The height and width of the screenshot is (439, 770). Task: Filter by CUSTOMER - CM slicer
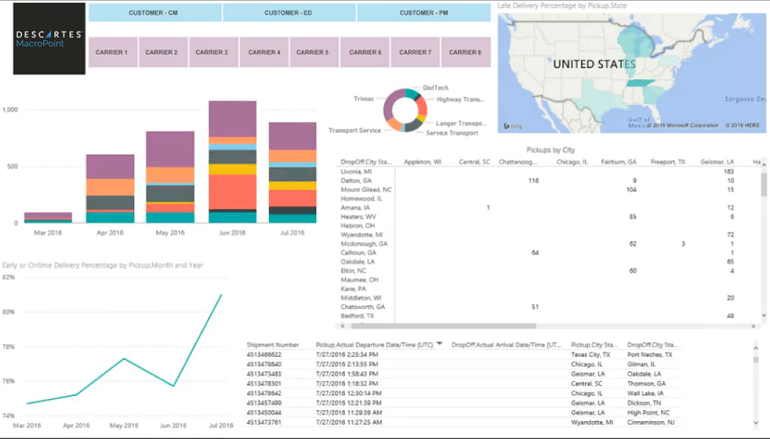[155, 13]
